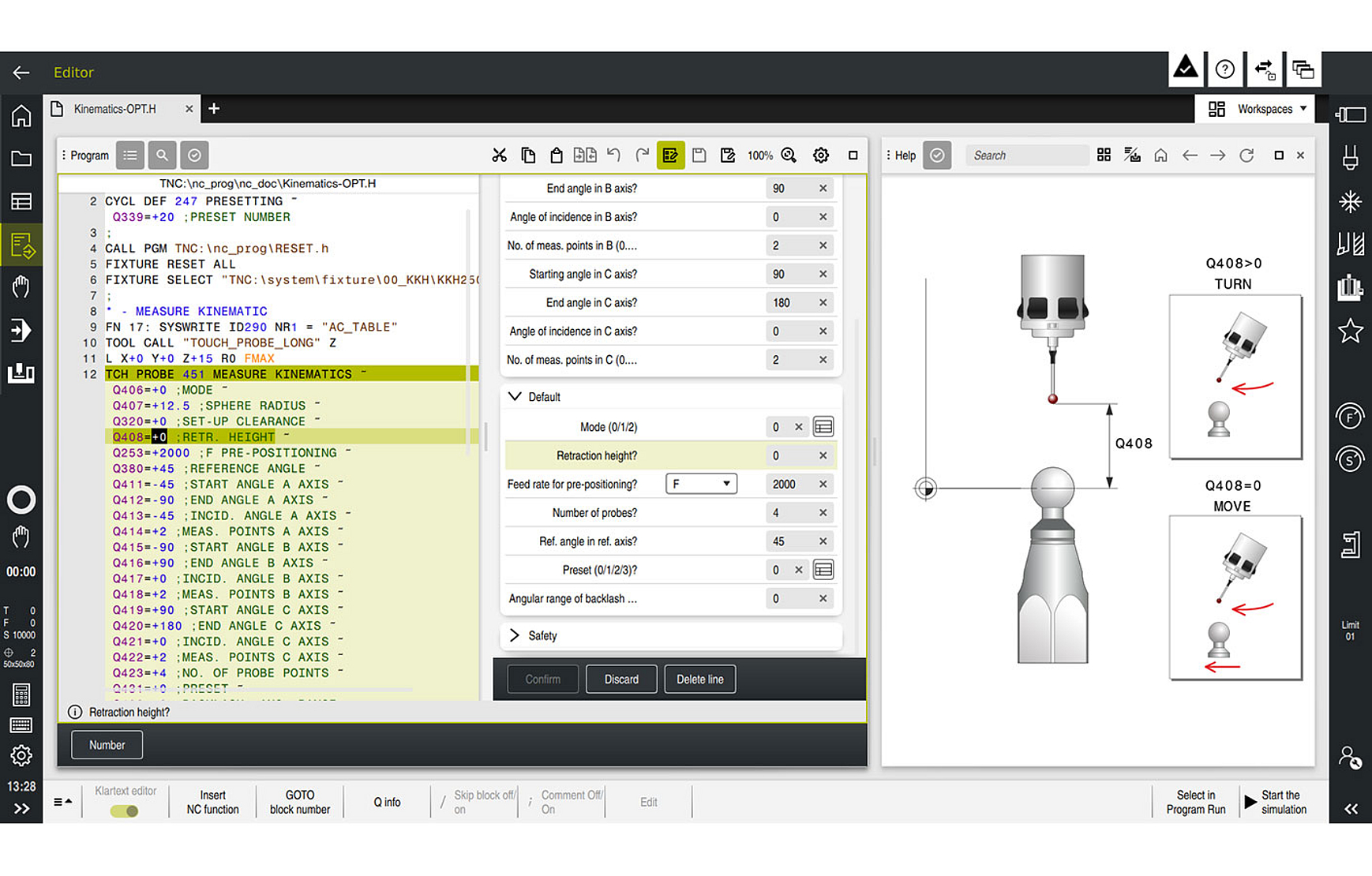Screen dimensions: 1372x876
Task: Open the Program search magnifier icon
Action: click(162, 155)
